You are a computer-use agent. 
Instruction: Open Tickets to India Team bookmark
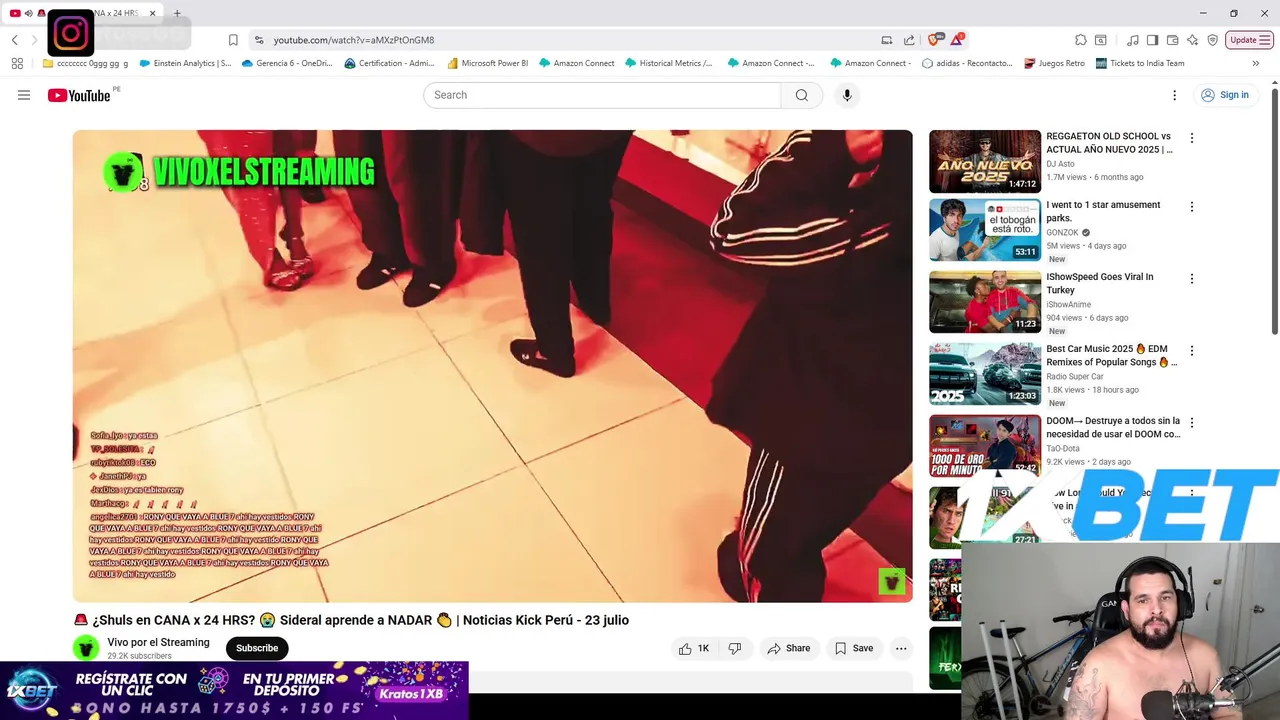coord(1140,63)
